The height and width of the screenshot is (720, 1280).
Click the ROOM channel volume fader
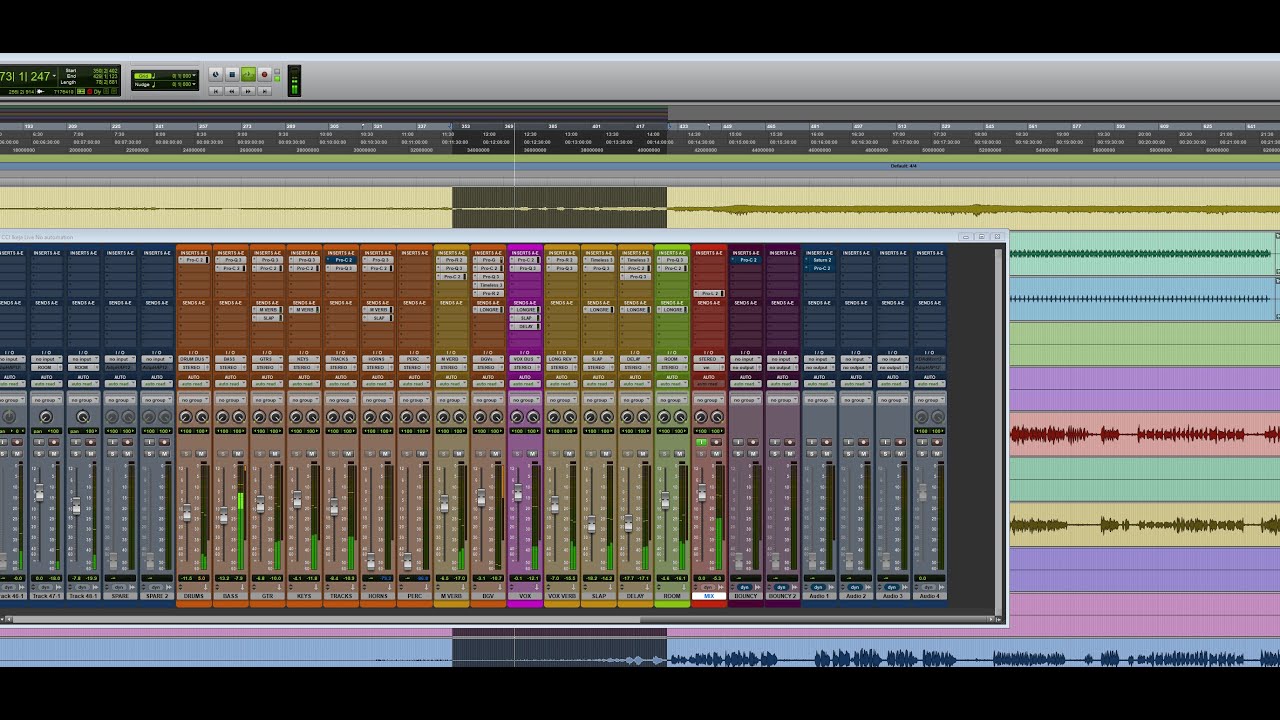tap(665, 500)
